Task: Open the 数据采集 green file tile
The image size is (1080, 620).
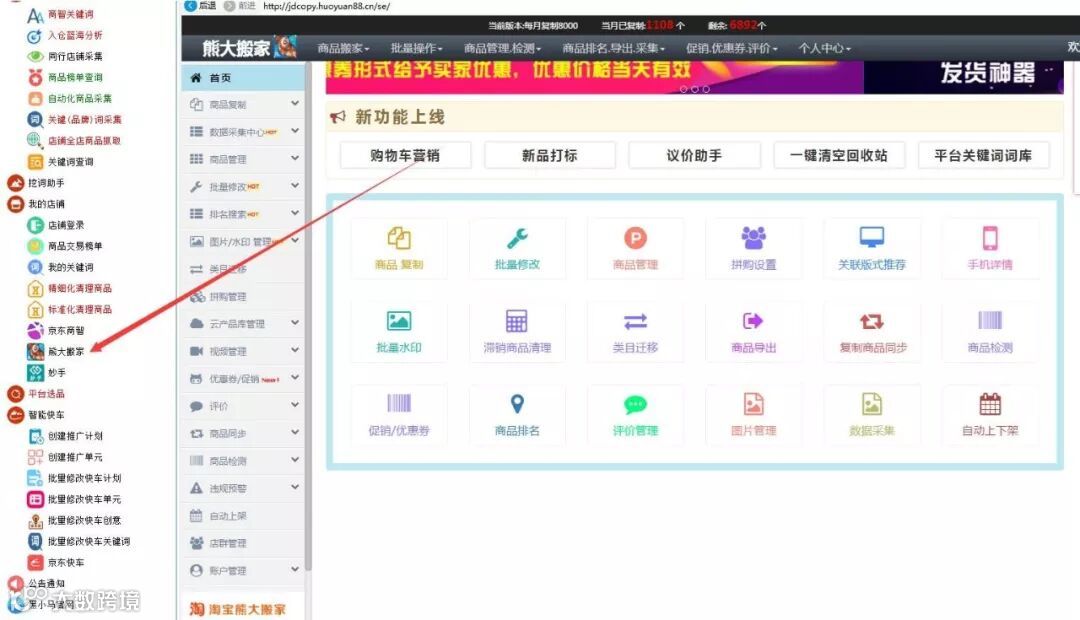Action: (x=871, y=414)
